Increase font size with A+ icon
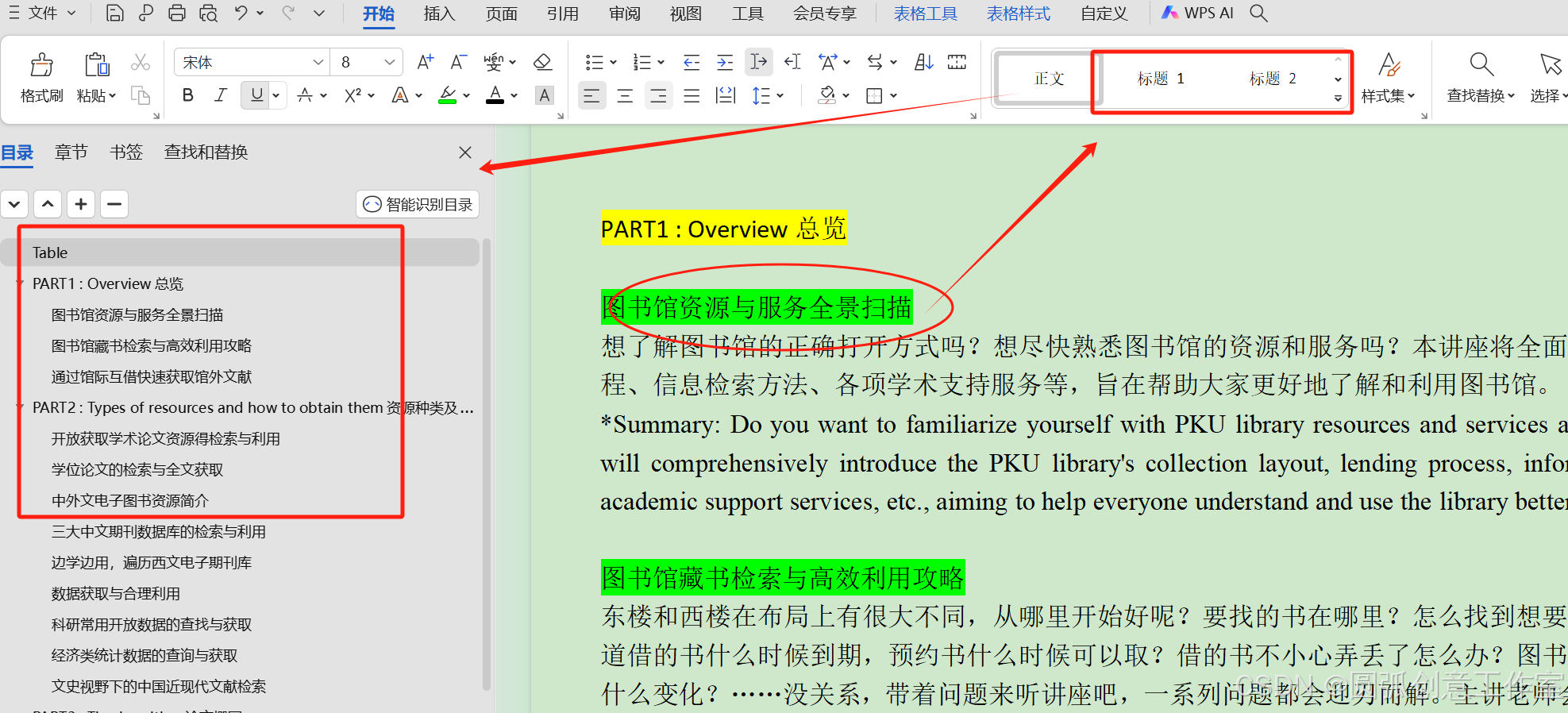Viewport: 1568px width, 713px height. coord(426,62)
